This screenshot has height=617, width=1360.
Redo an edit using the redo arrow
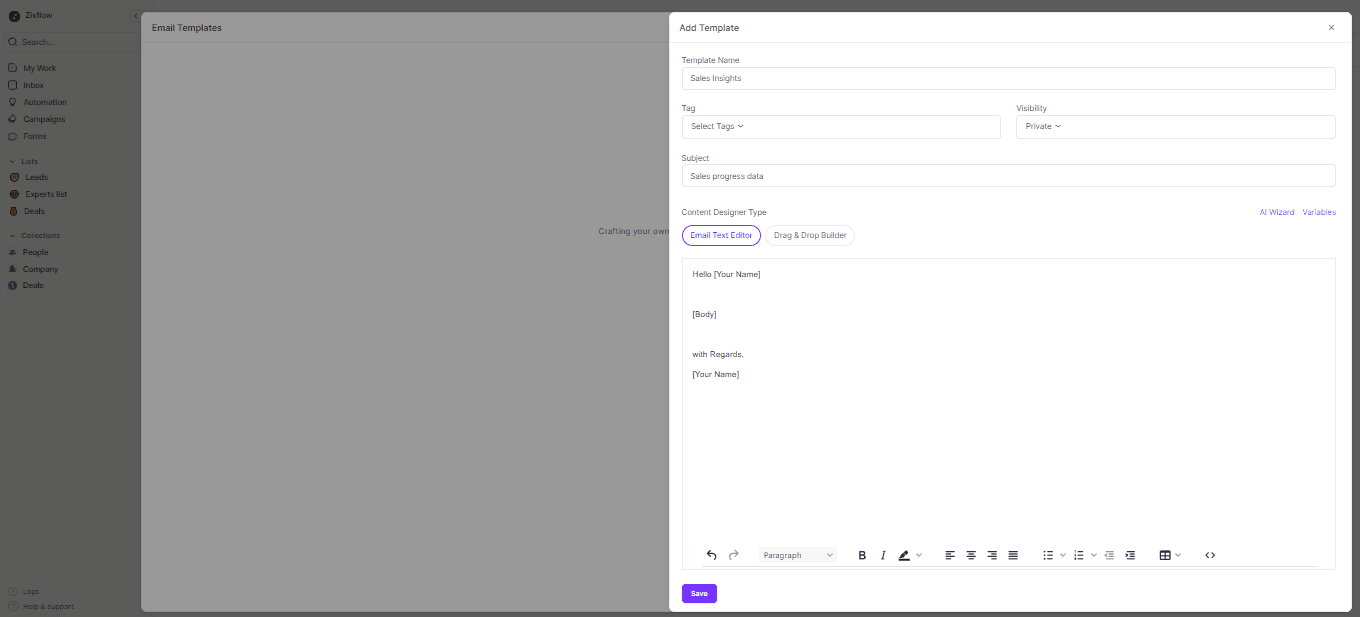733,555
